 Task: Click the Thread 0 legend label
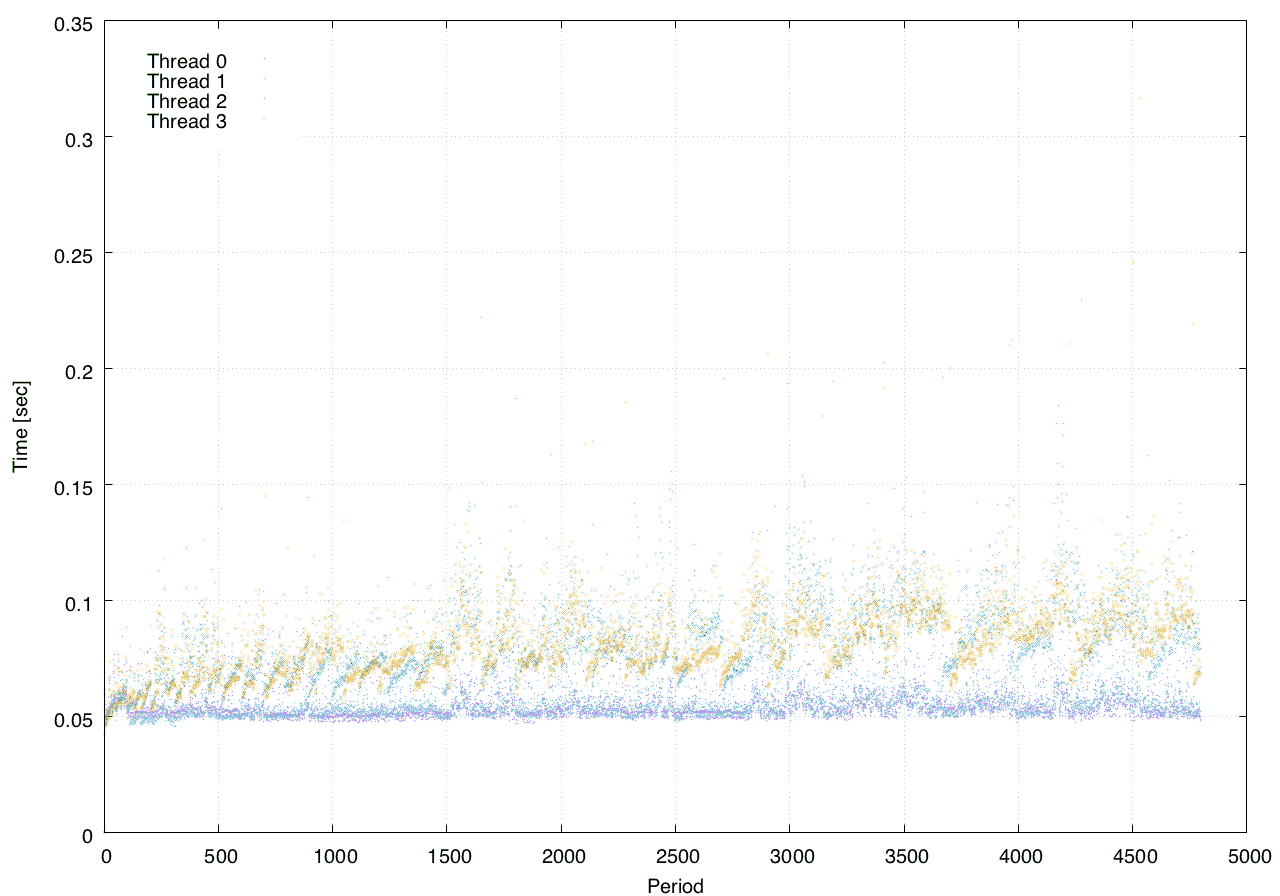point(187,61)
